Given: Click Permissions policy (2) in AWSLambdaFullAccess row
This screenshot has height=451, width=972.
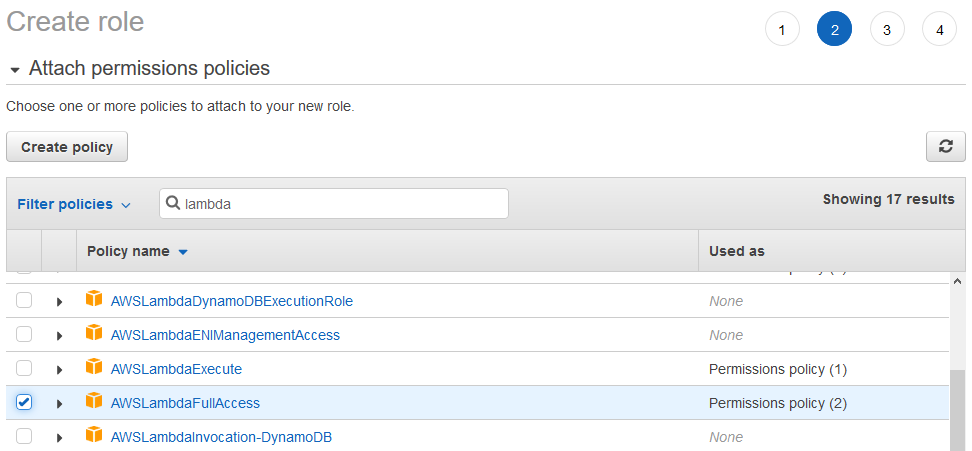Looking at the screenshot, I should (x=778, y=403).
